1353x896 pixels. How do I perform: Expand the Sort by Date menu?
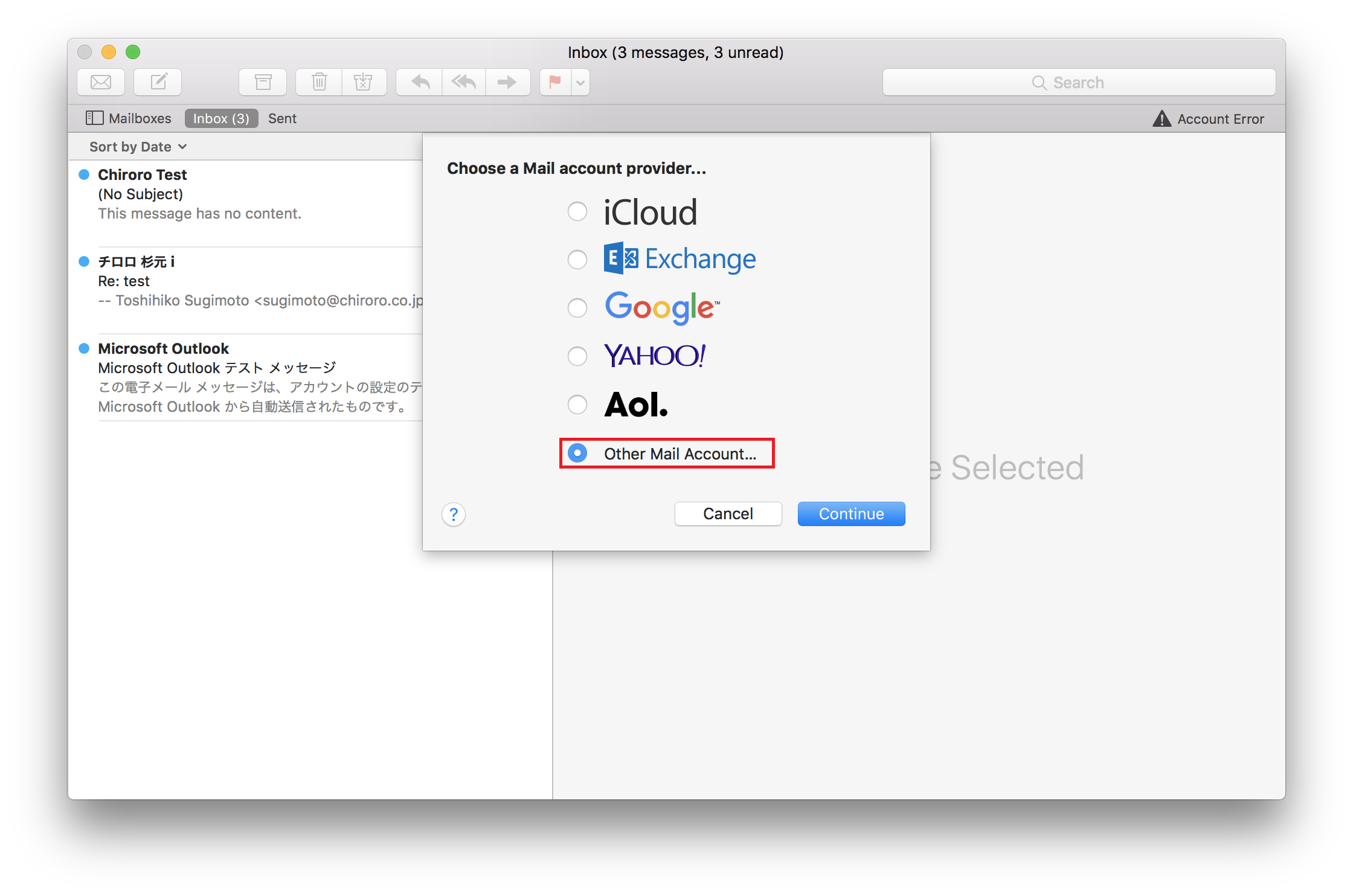click(x=138, y=147)
